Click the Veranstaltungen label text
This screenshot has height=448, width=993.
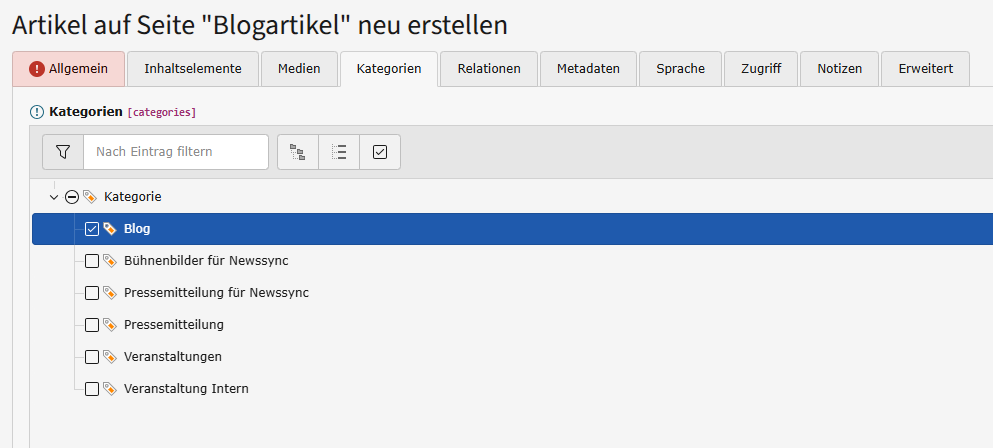pyautogui.click(x=173, y=357)
